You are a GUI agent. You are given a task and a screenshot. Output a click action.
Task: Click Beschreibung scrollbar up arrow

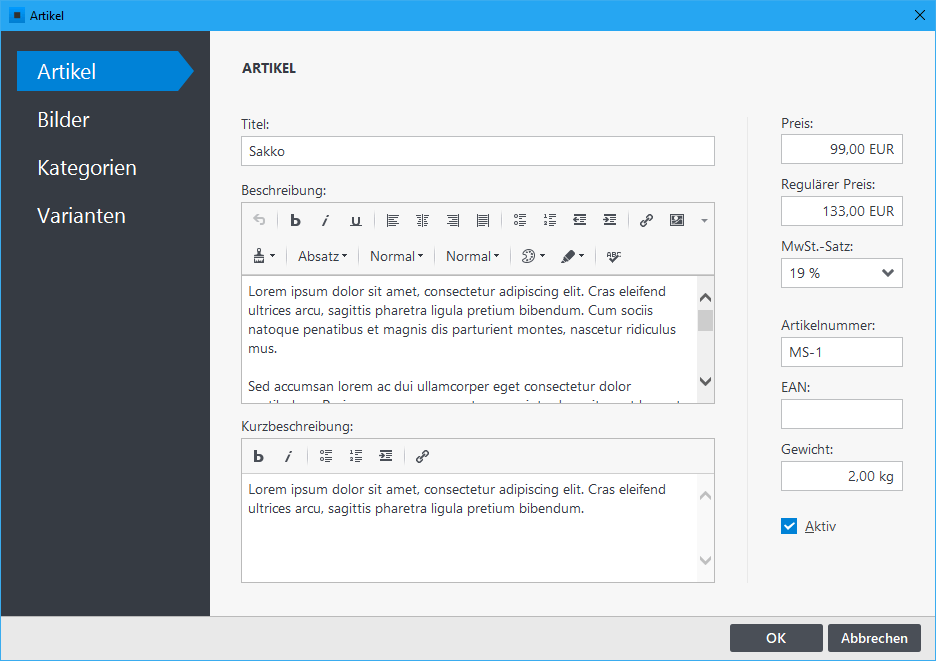point(705,297)
